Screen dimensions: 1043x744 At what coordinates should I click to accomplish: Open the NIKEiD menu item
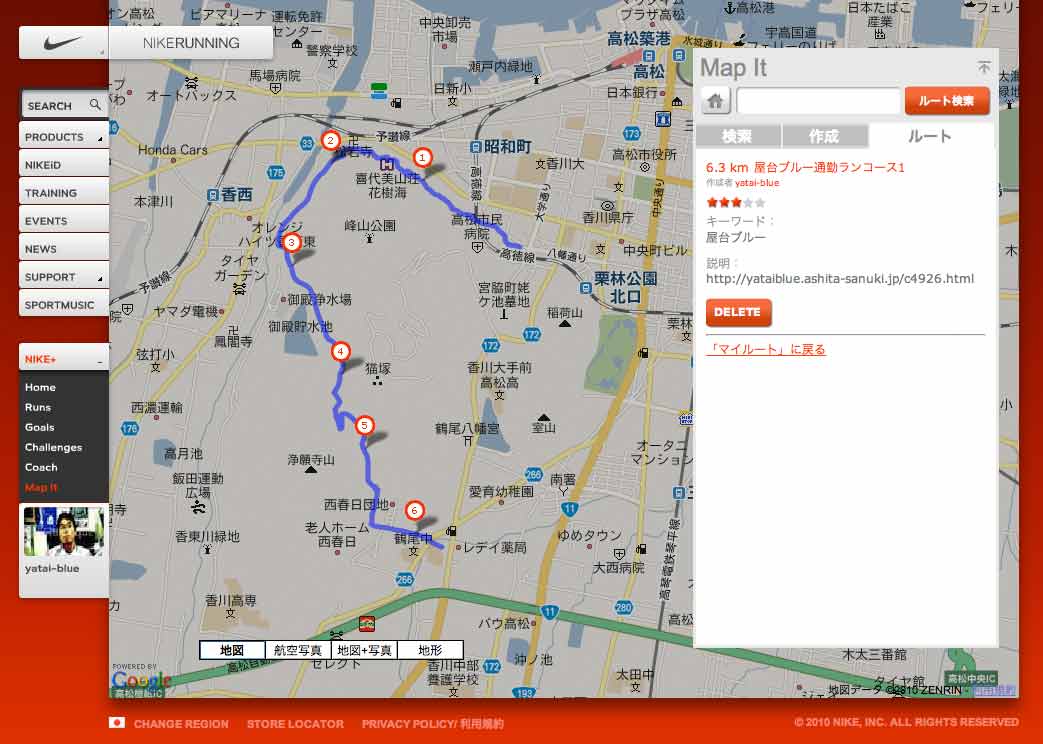coord(64,164)
